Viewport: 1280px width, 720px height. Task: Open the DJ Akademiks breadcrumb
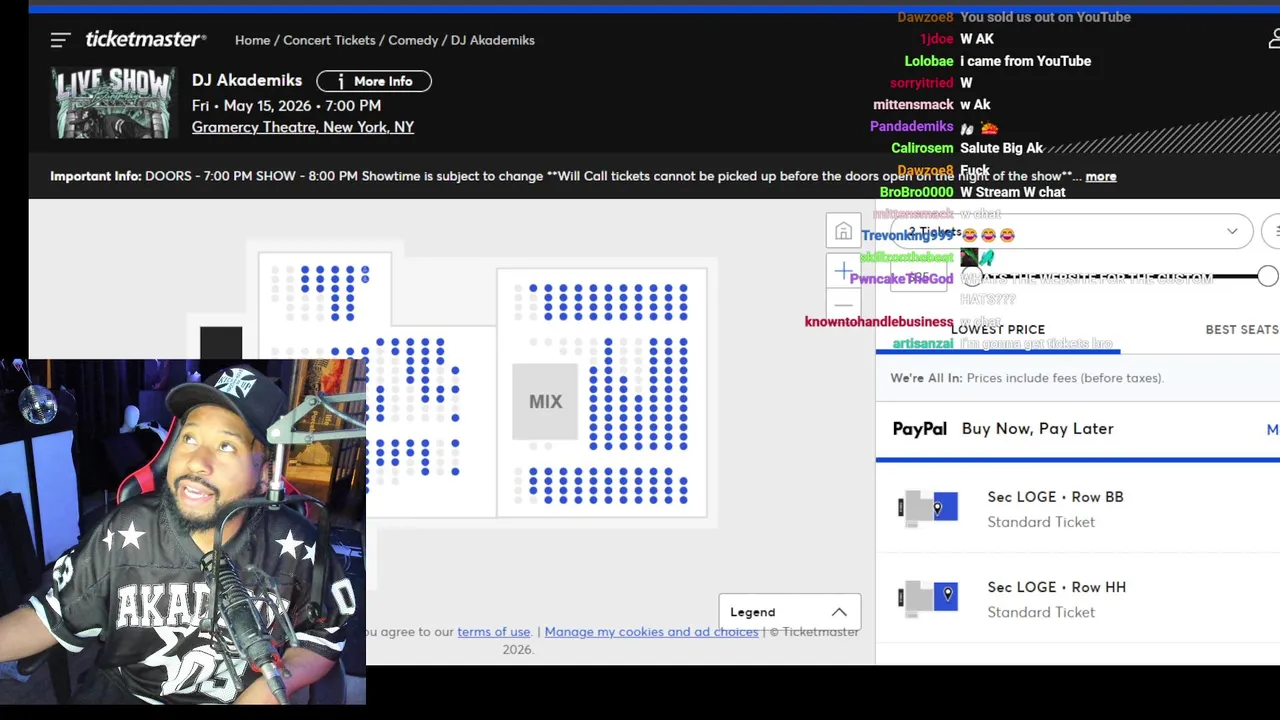click(x=493, y=40)
